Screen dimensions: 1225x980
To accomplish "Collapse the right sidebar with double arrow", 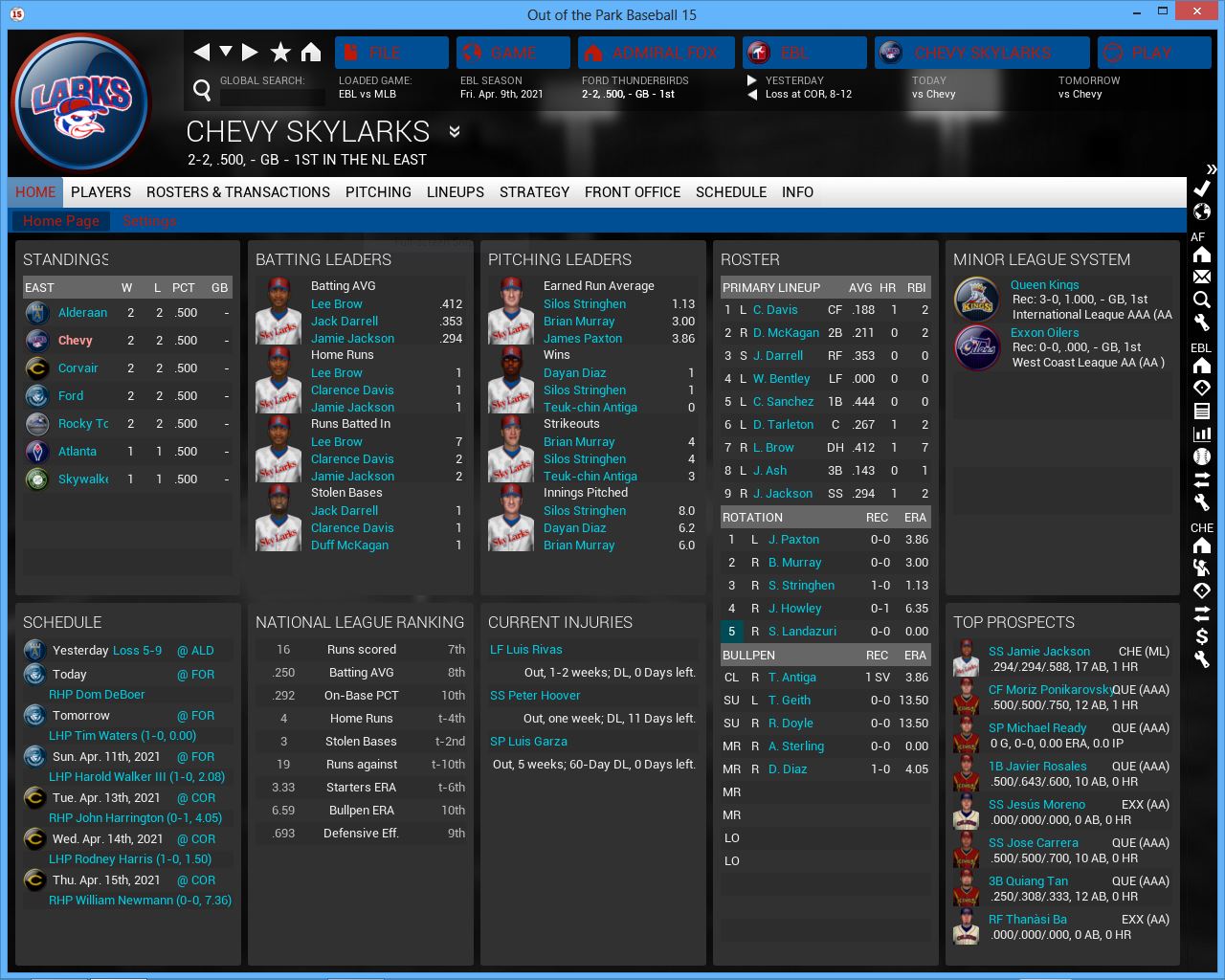I will point(1212,168).
